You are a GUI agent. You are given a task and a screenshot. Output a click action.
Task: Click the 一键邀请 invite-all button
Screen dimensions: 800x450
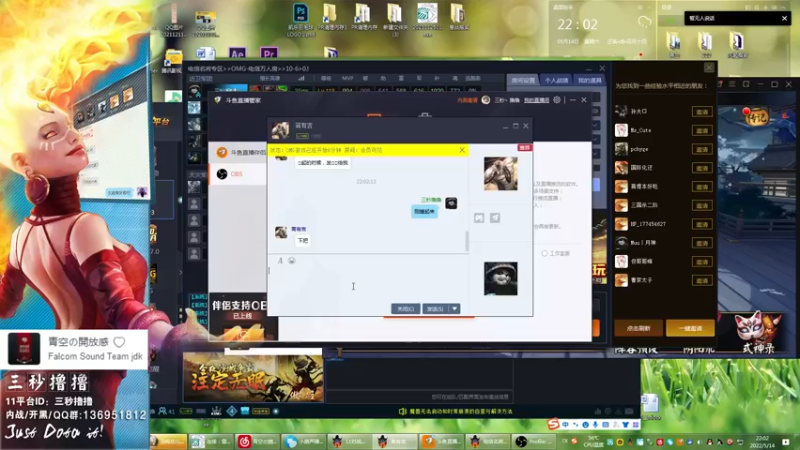coord(690,328)
